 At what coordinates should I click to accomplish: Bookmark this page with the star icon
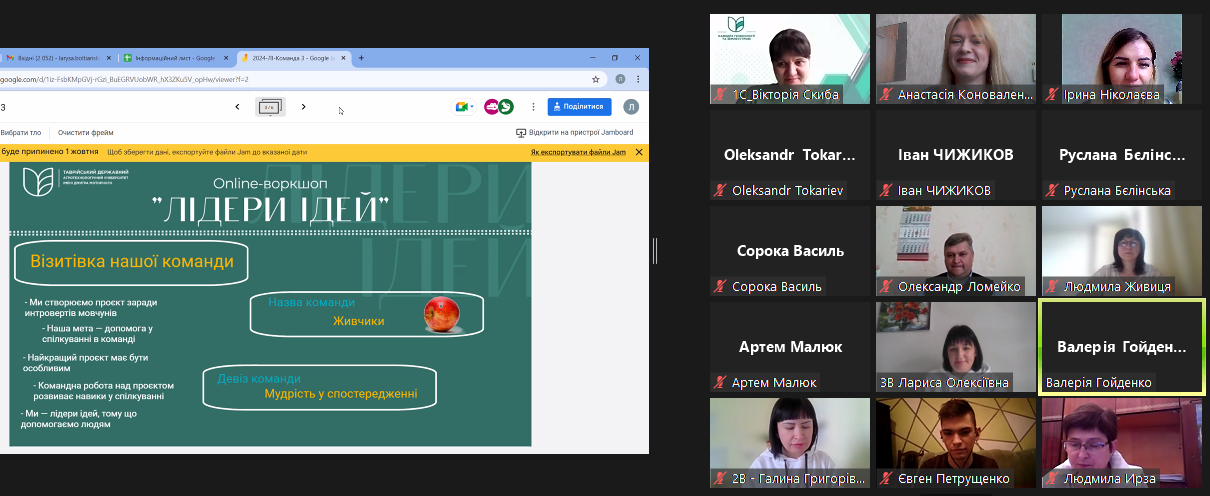click(x=596, y=79)
